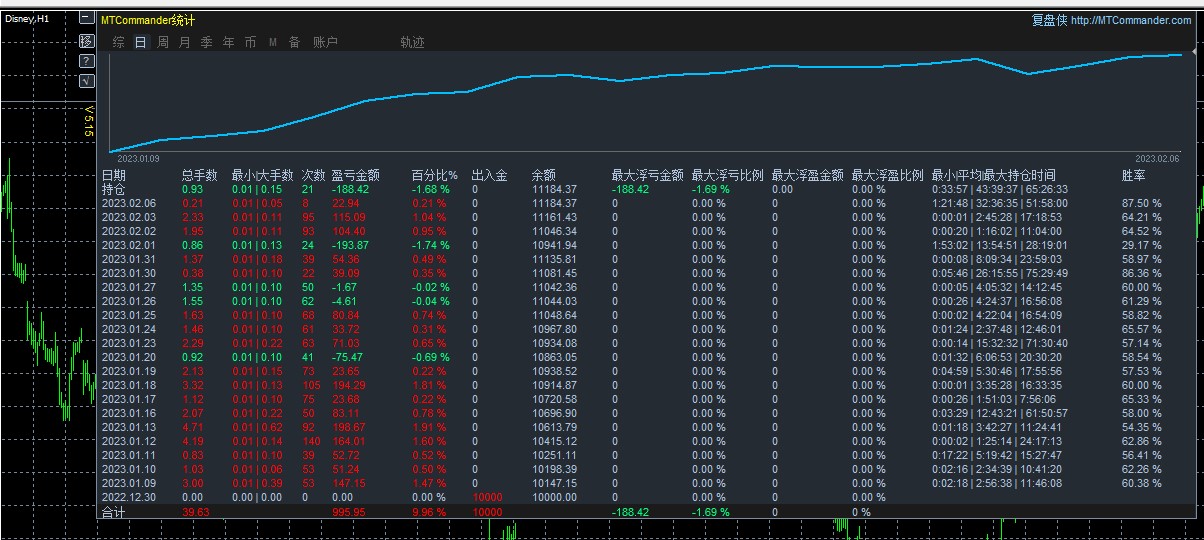The image size is (1204, 540).
Task: Select the 持仓 row label
Action: [x=114, y=189]
